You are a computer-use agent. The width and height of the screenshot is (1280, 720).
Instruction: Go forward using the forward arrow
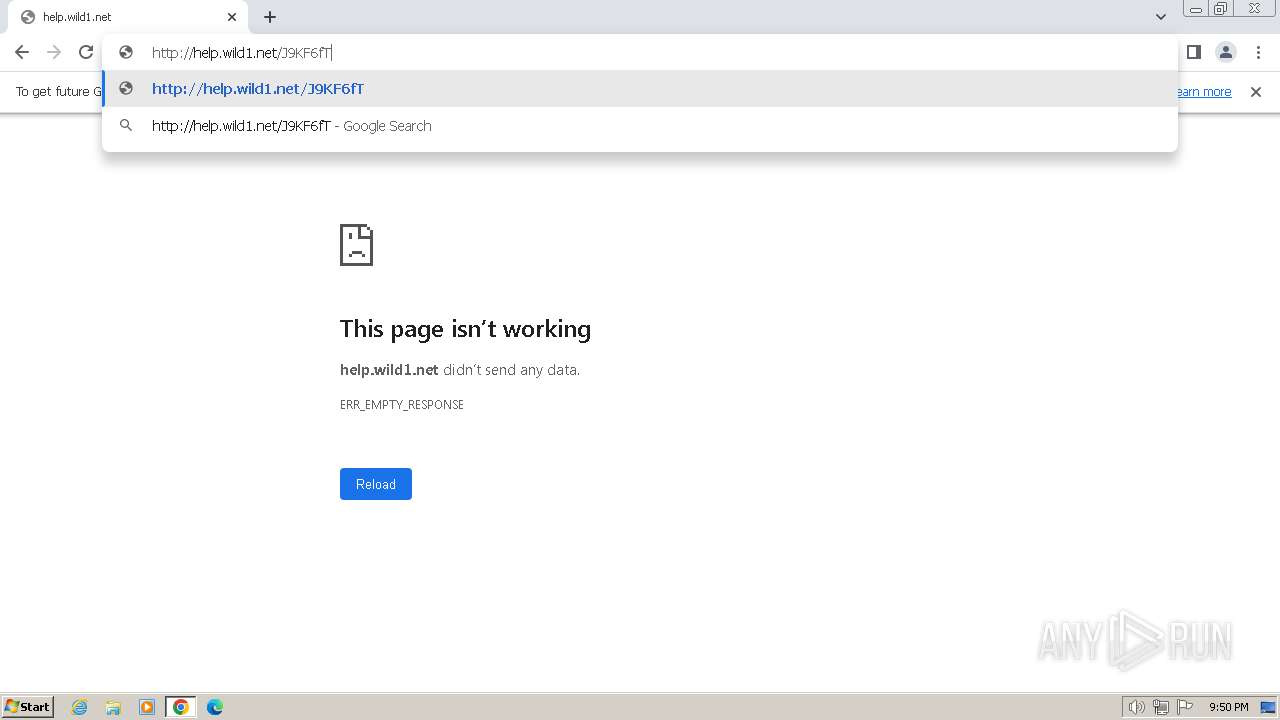(x=54, y=52)
